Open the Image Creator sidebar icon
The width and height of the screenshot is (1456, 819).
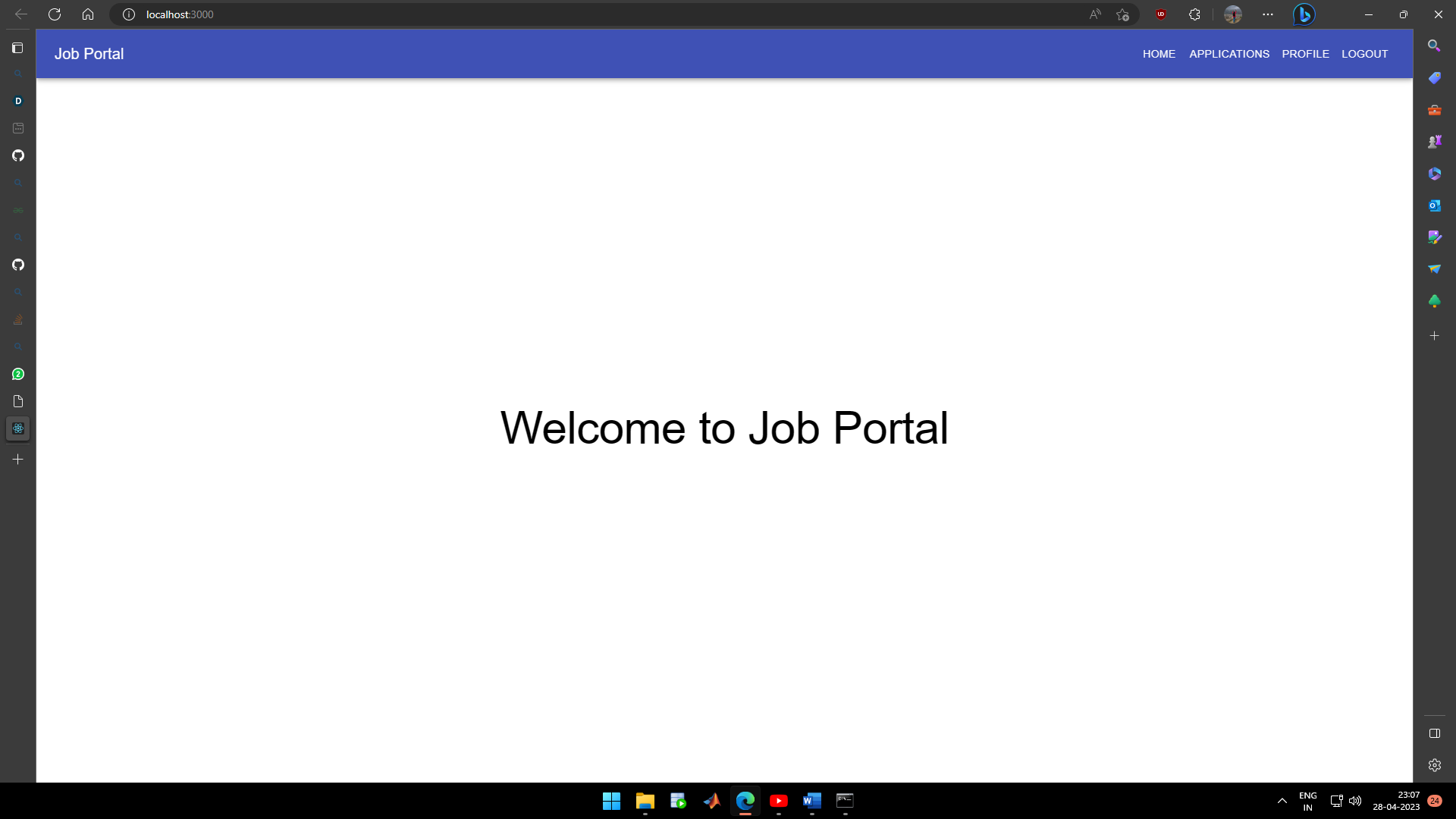pyautogui.click(x=1434, y=237)
